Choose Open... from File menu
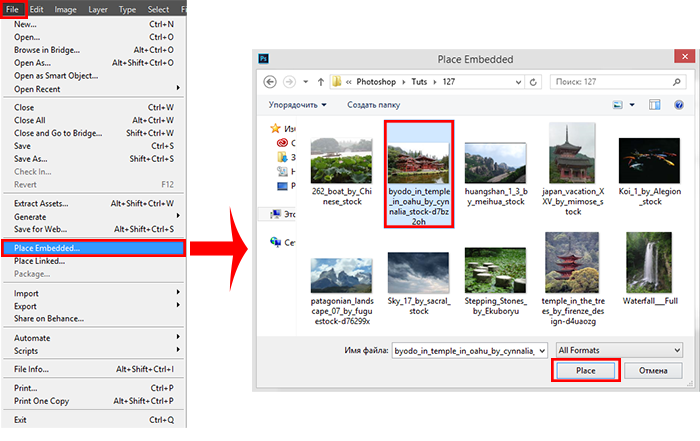The image size is (700, 441). click(x=93, y=37)
